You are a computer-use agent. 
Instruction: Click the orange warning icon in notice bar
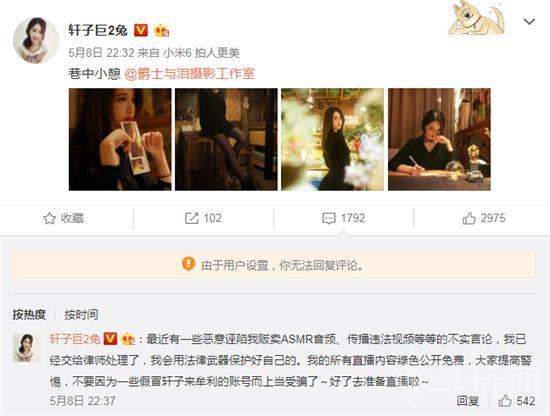[x=188, y=264]
